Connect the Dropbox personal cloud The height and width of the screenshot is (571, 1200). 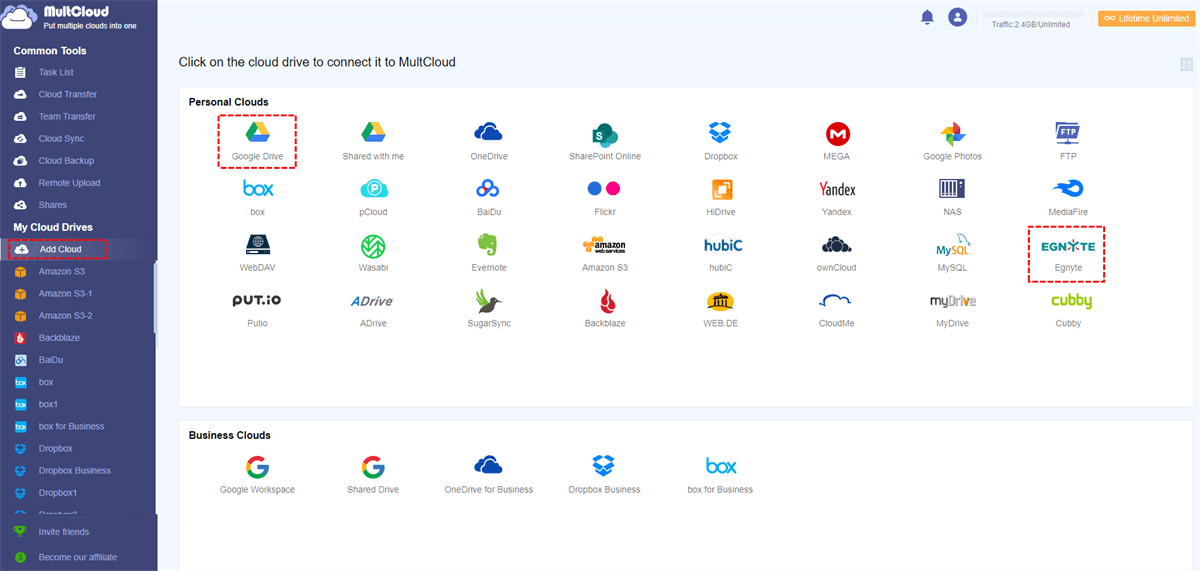[720, 132]
